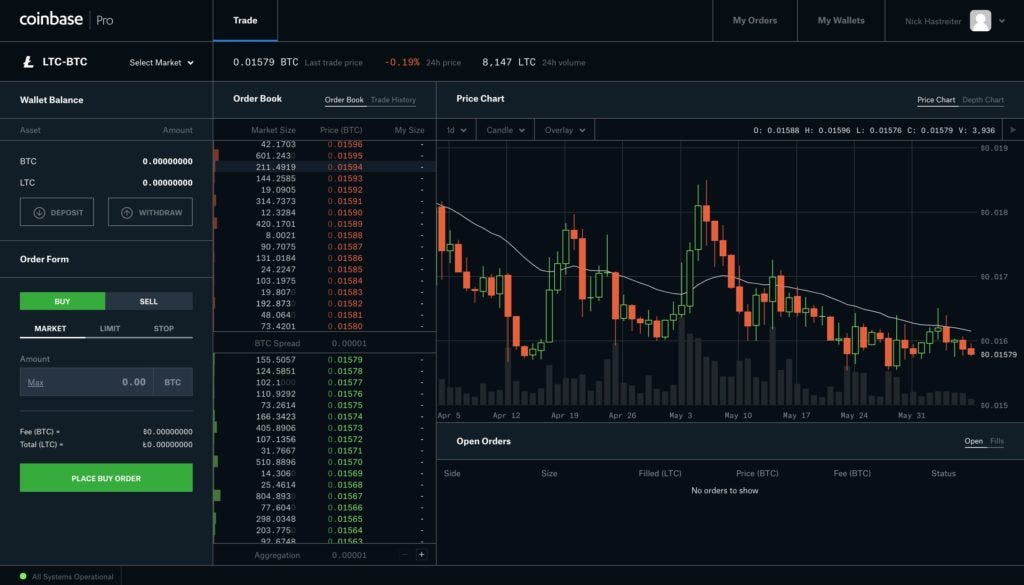1024x585 pixels.
Task: Open the Overlay dropdown
Action: [565, 130]
